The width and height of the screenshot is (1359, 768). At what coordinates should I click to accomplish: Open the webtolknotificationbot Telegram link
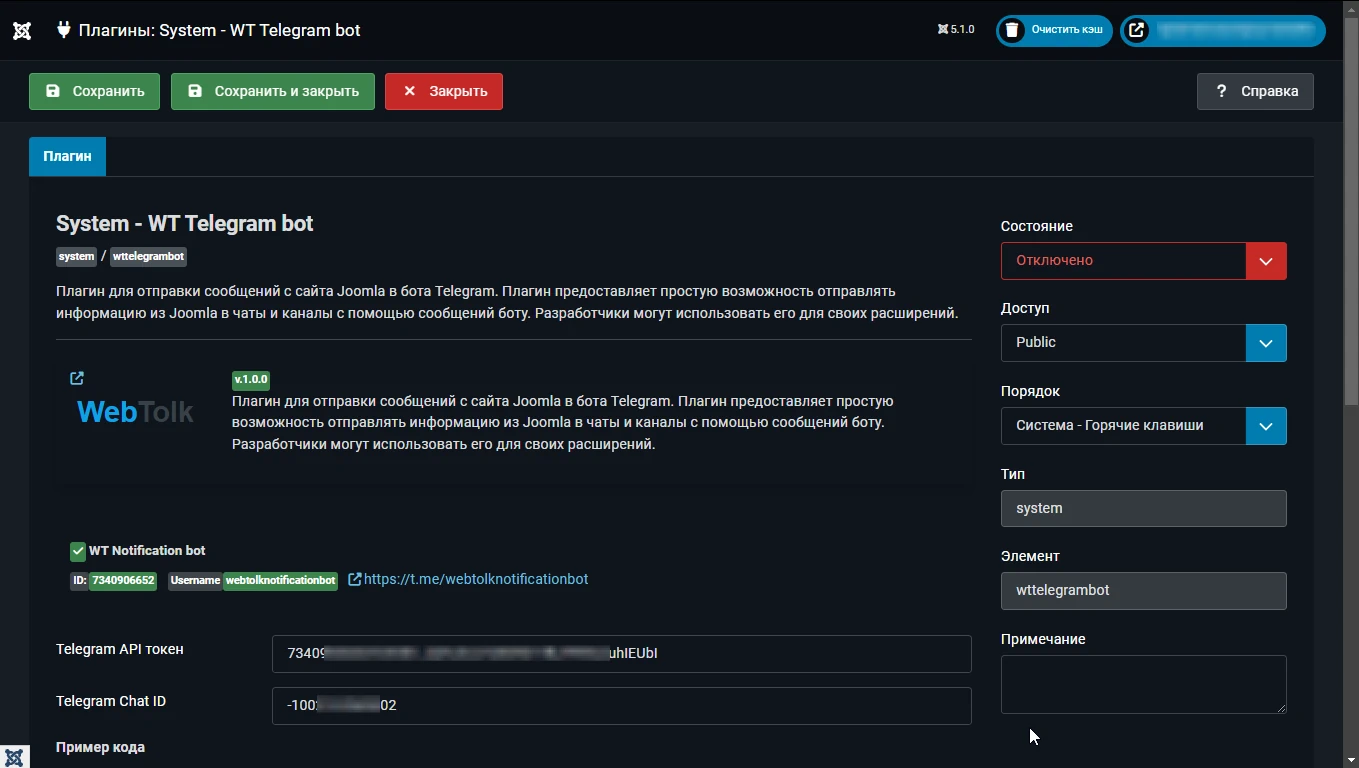coord(477,578)
